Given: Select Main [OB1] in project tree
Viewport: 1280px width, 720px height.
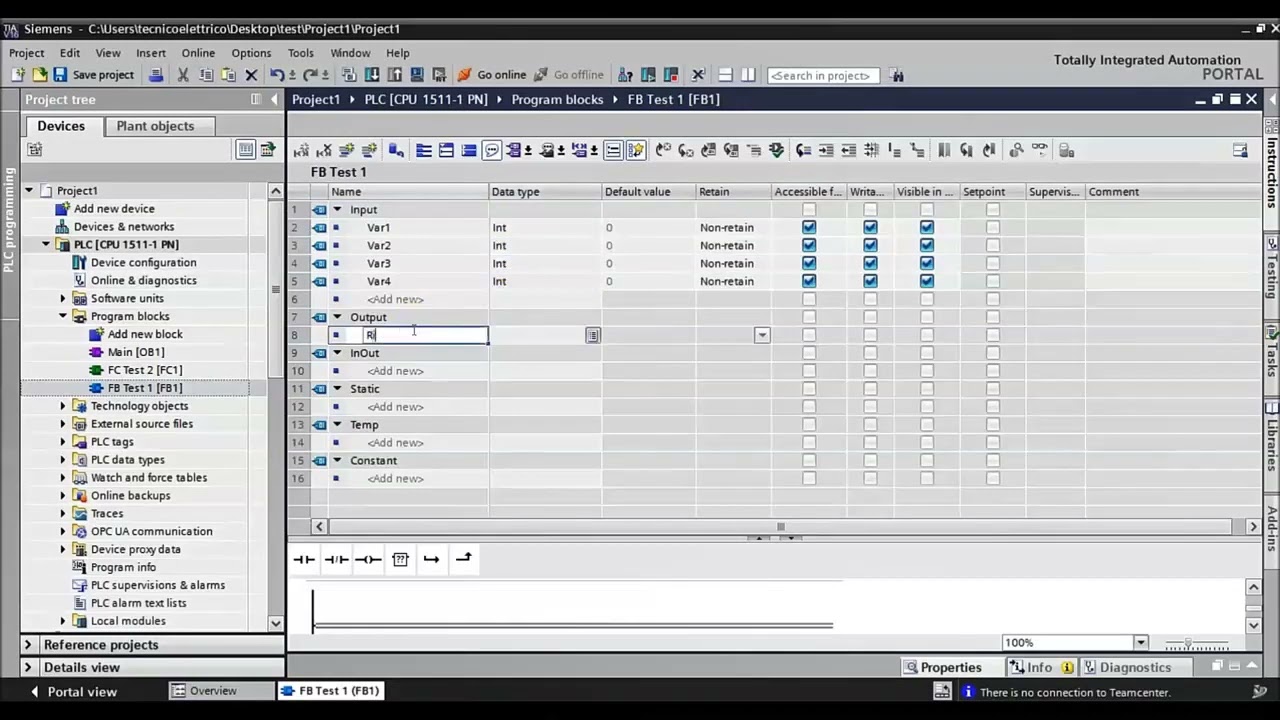Looking at the screenshot, I should pos(136,352).
